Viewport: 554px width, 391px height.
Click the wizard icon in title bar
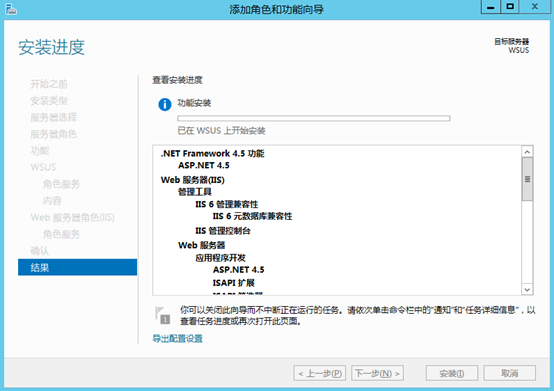11,8
